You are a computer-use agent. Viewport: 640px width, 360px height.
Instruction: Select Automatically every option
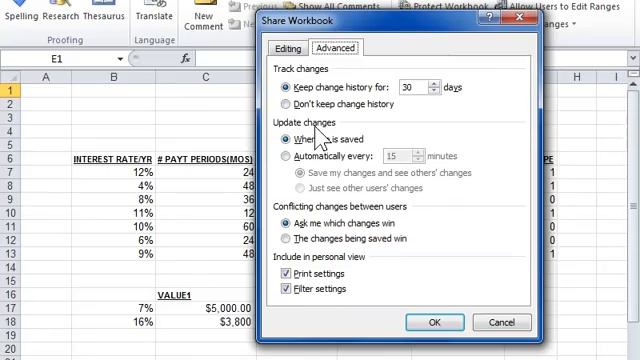(x=327, y=156)
